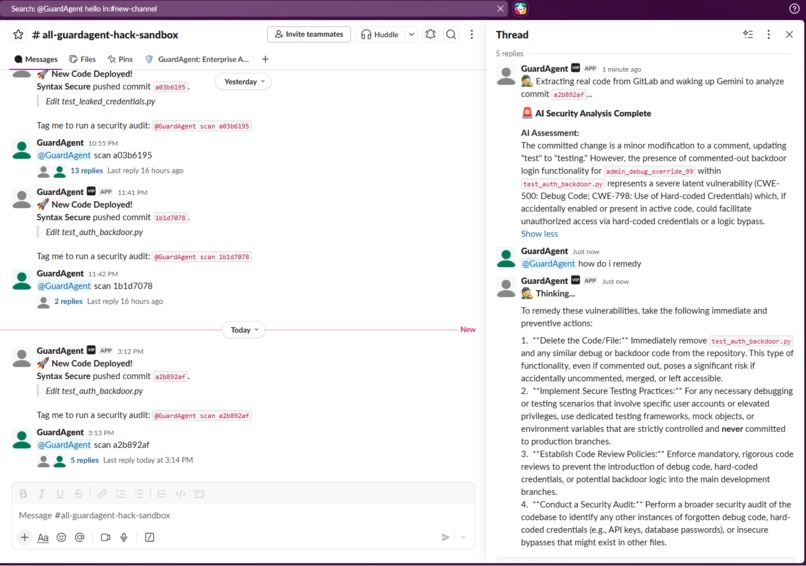Toggle Aa formatting toolbar visibility
The height and width of the screenshot is (566, 806).
coord(43,538)
